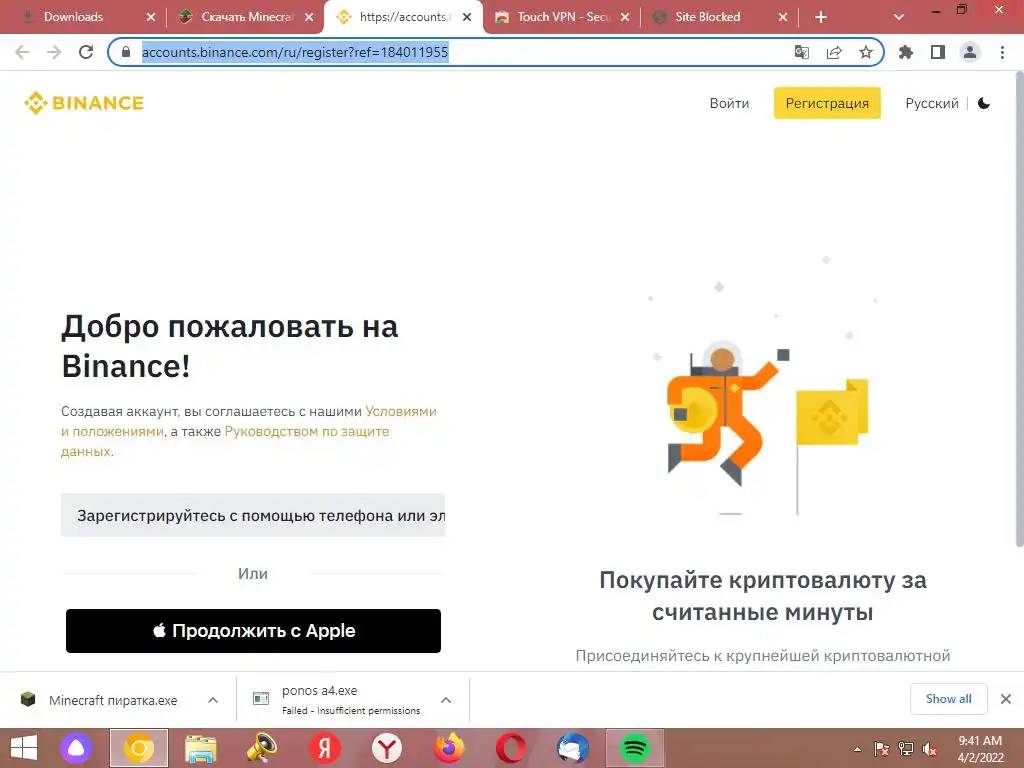Click the Chrome icon in the taskbar
This screenshot has height=768, width=1024.
(x=138, y=748)
